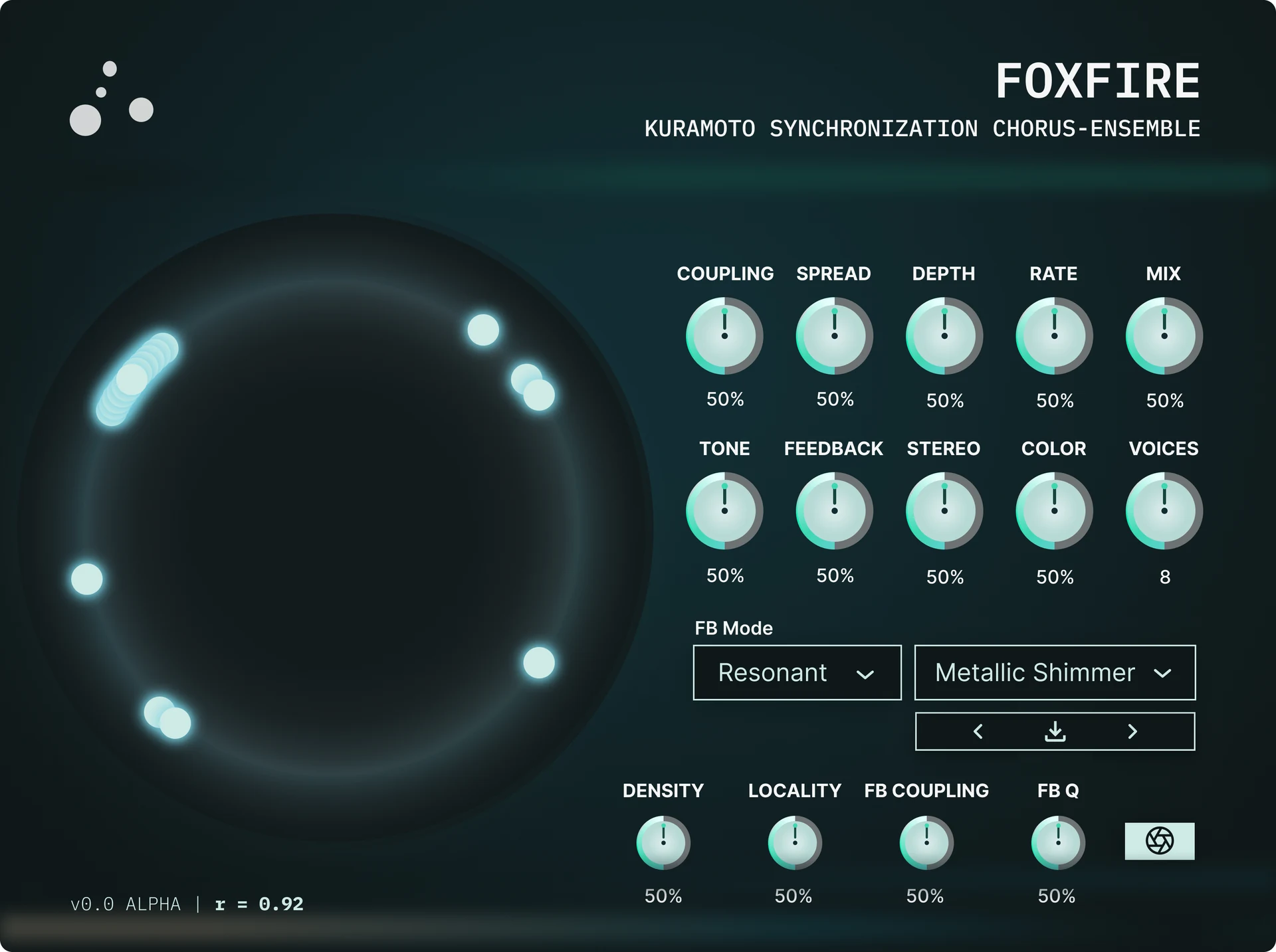The height and width of the screenshot is (952, 1276).
Task: Click the Voices knob
Action: [1164, 511]
